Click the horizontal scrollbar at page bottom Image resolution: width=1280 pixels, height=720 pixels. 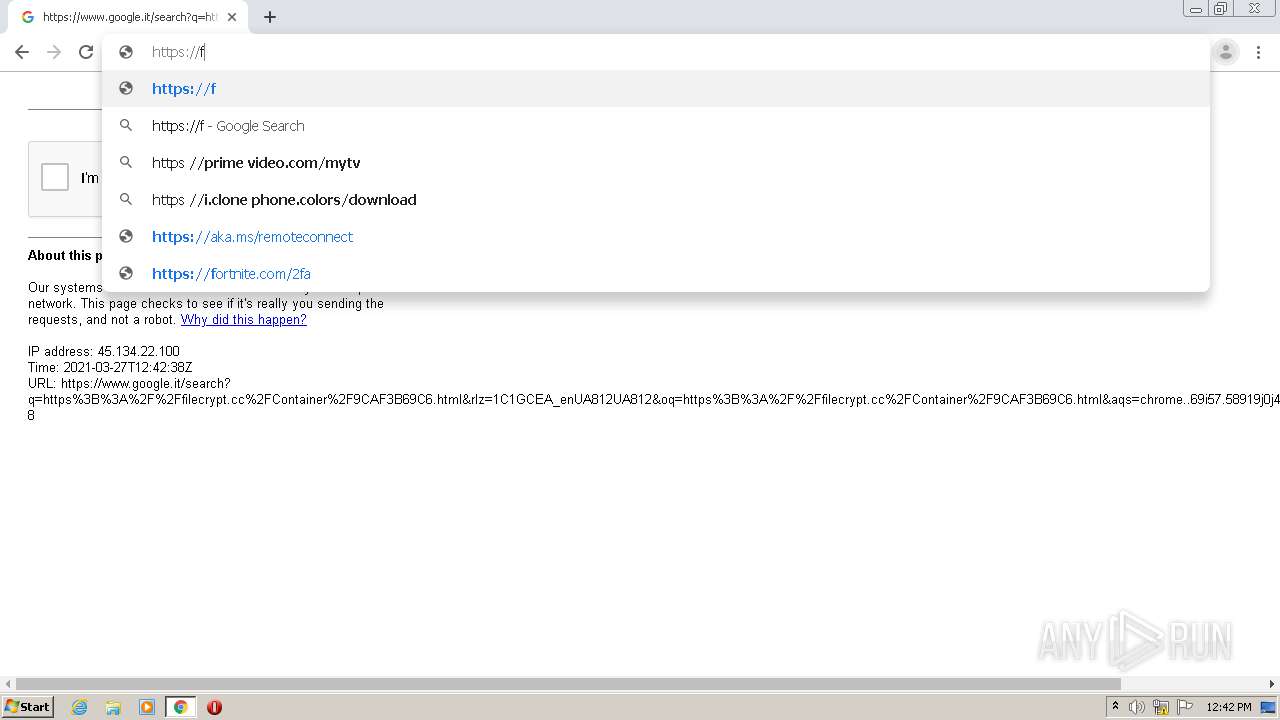(x=568, y=684)
